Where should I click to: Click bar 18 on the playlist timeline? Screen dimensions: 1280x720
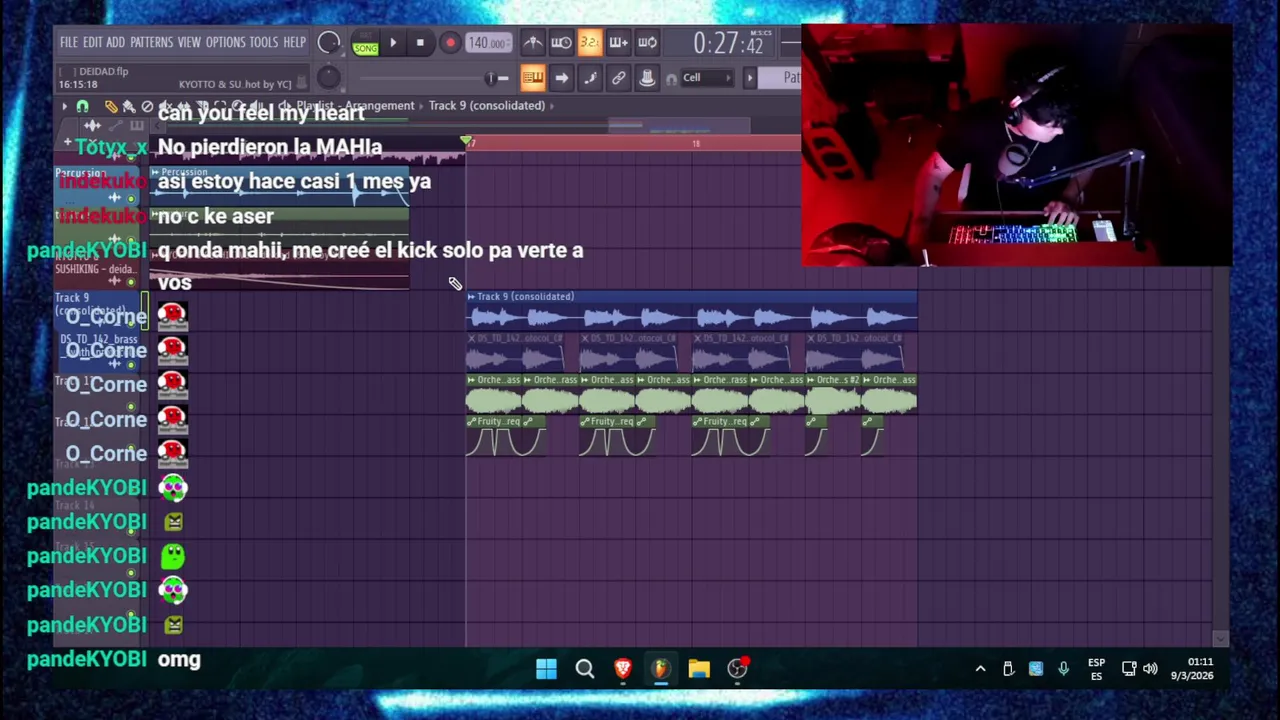point(696,144)
